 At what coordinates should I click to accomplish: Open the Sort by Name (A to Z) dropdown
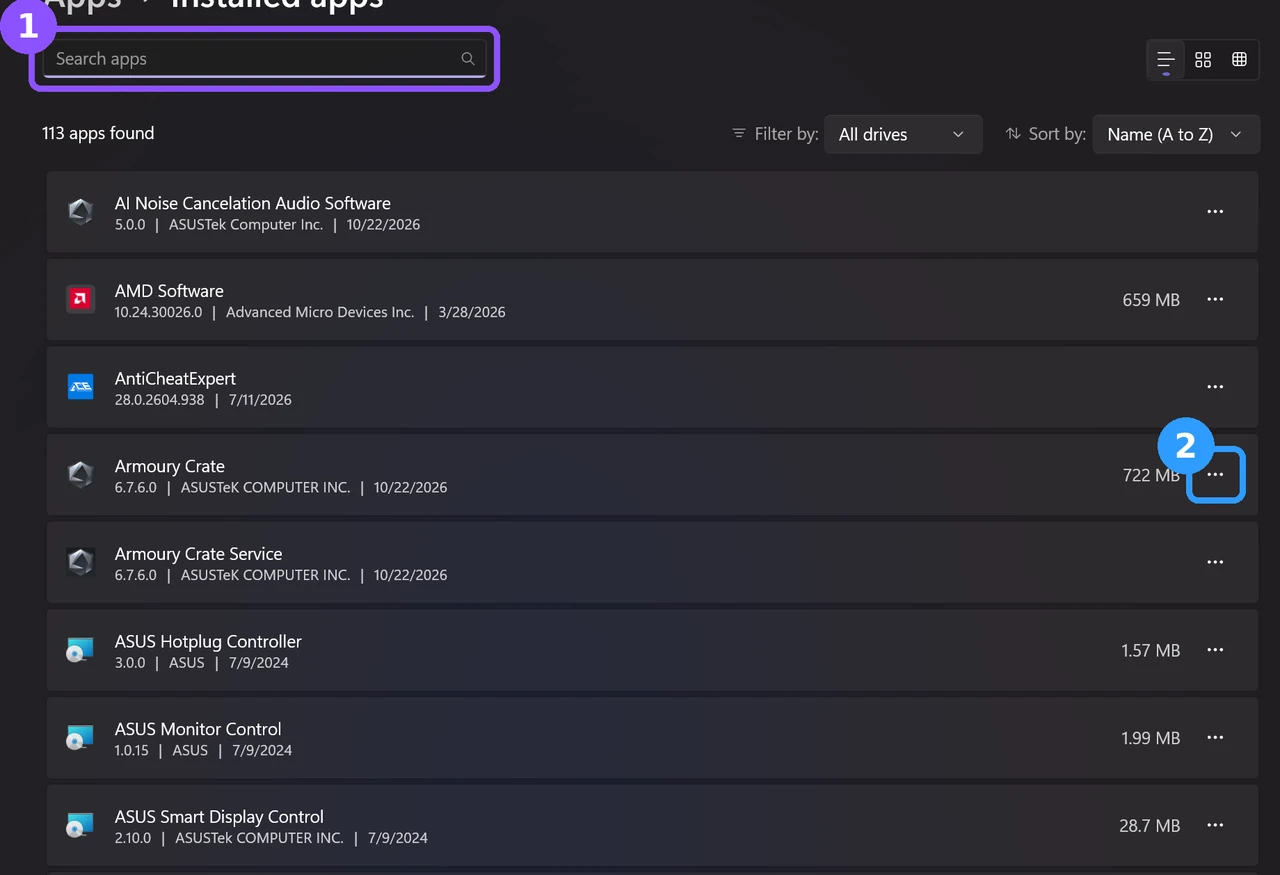1176,134
